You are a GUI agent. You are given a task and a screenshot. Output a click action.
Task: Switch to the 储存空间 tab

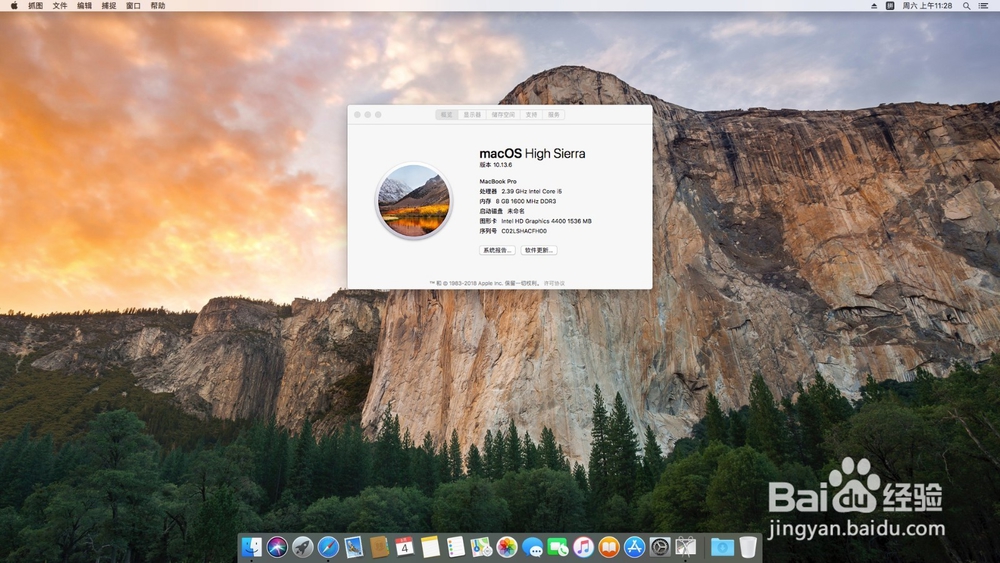pyautogui.click(x=503, y=115)
